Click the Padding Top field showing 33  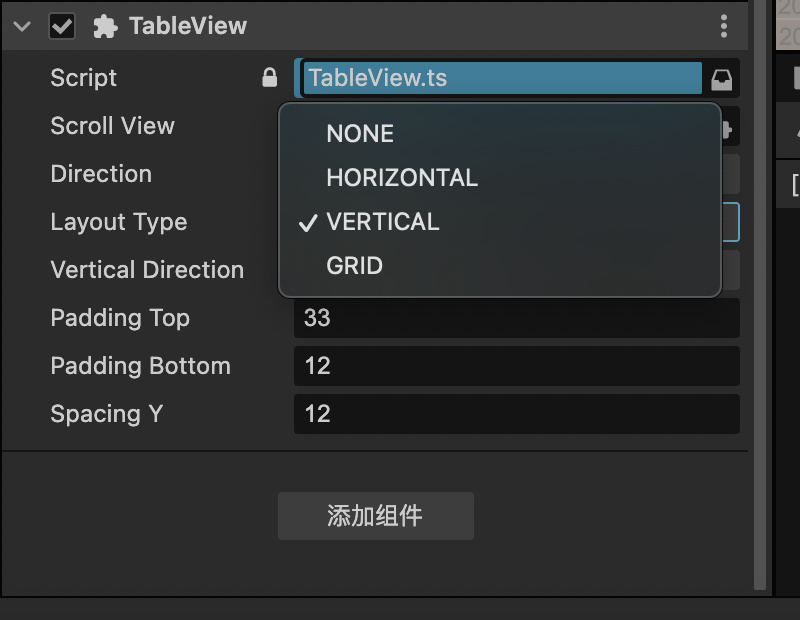coord(516,317)
